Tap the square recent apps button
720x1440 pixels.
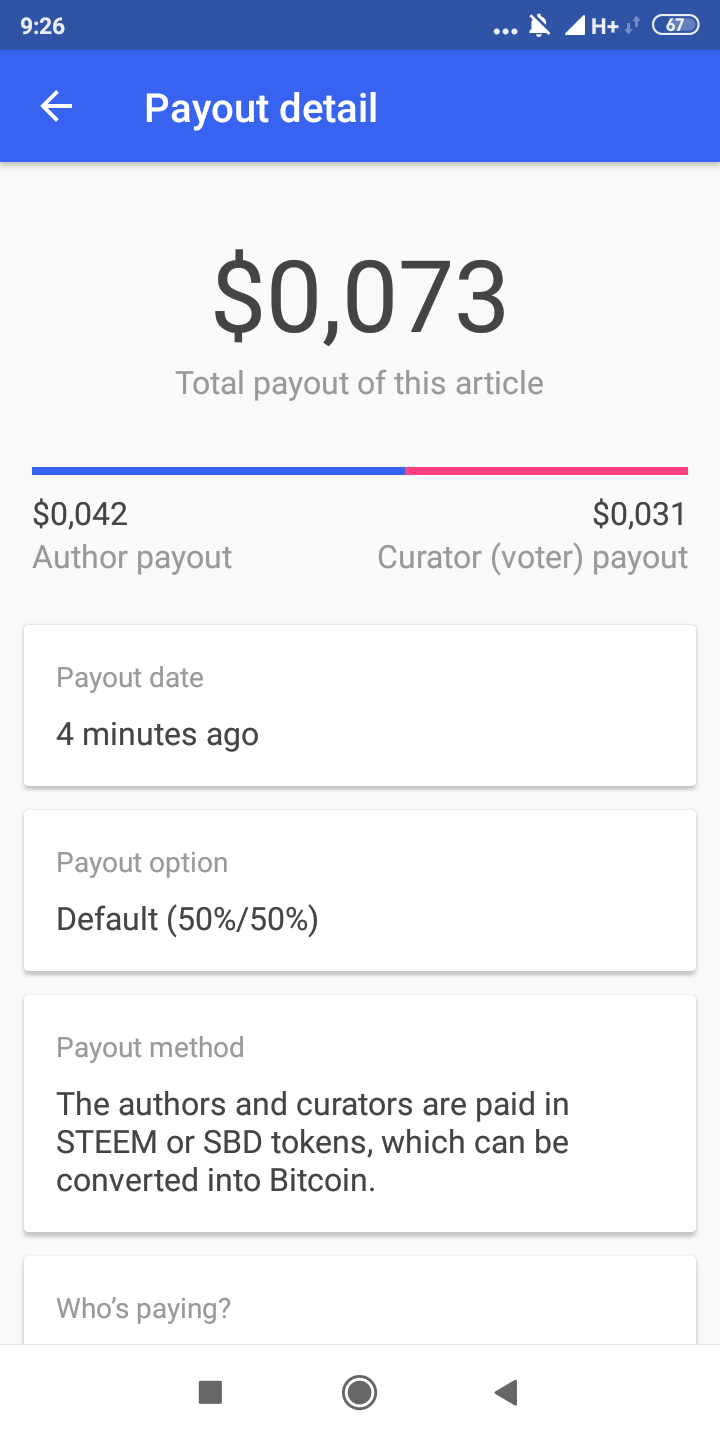point(210,1392)
